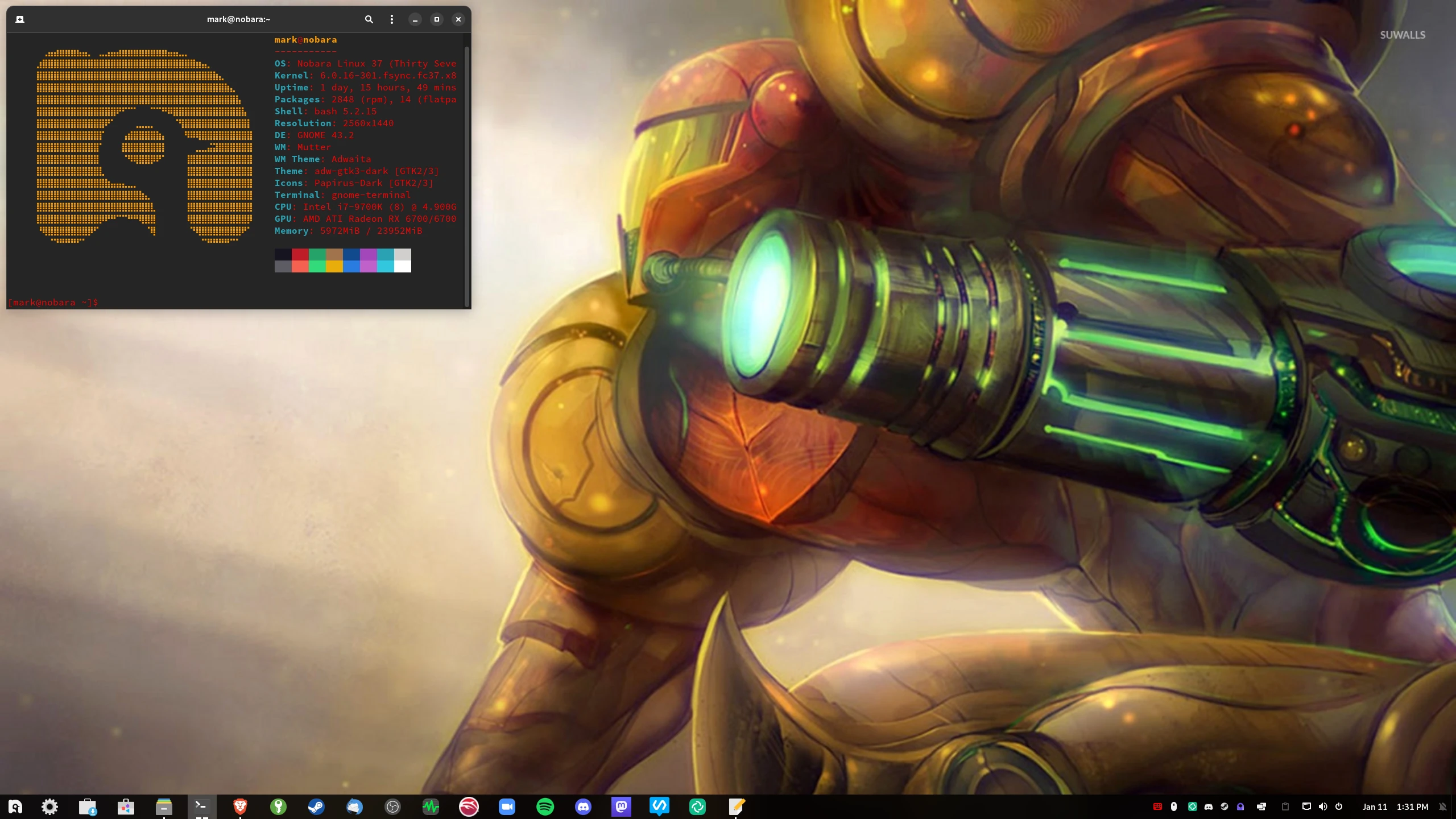Click the Steam icon in the system tray
The height and width of the screenshot is (819, 1456).
[1225, 806]
